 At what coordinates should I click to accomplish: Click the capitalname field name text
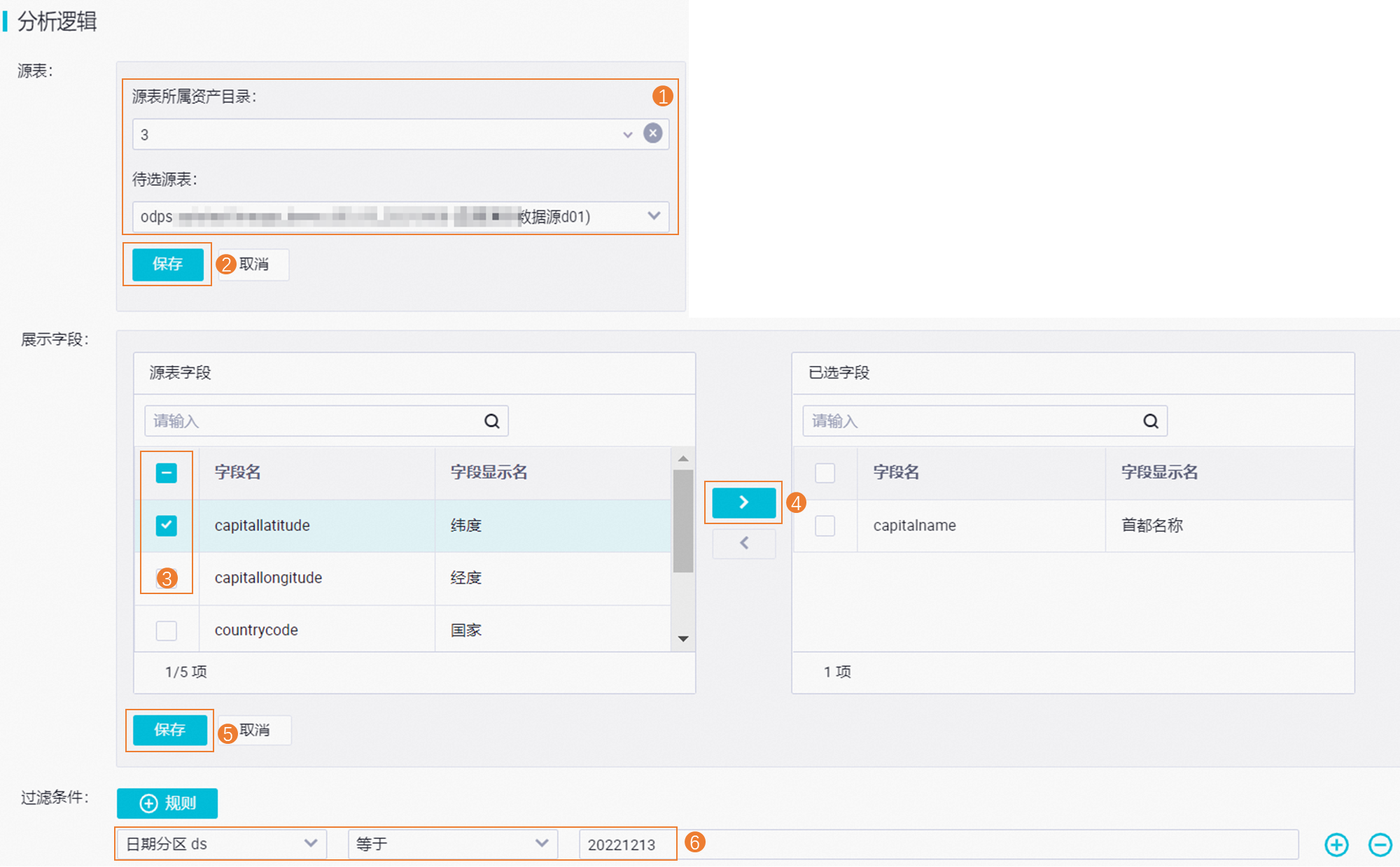914,526
